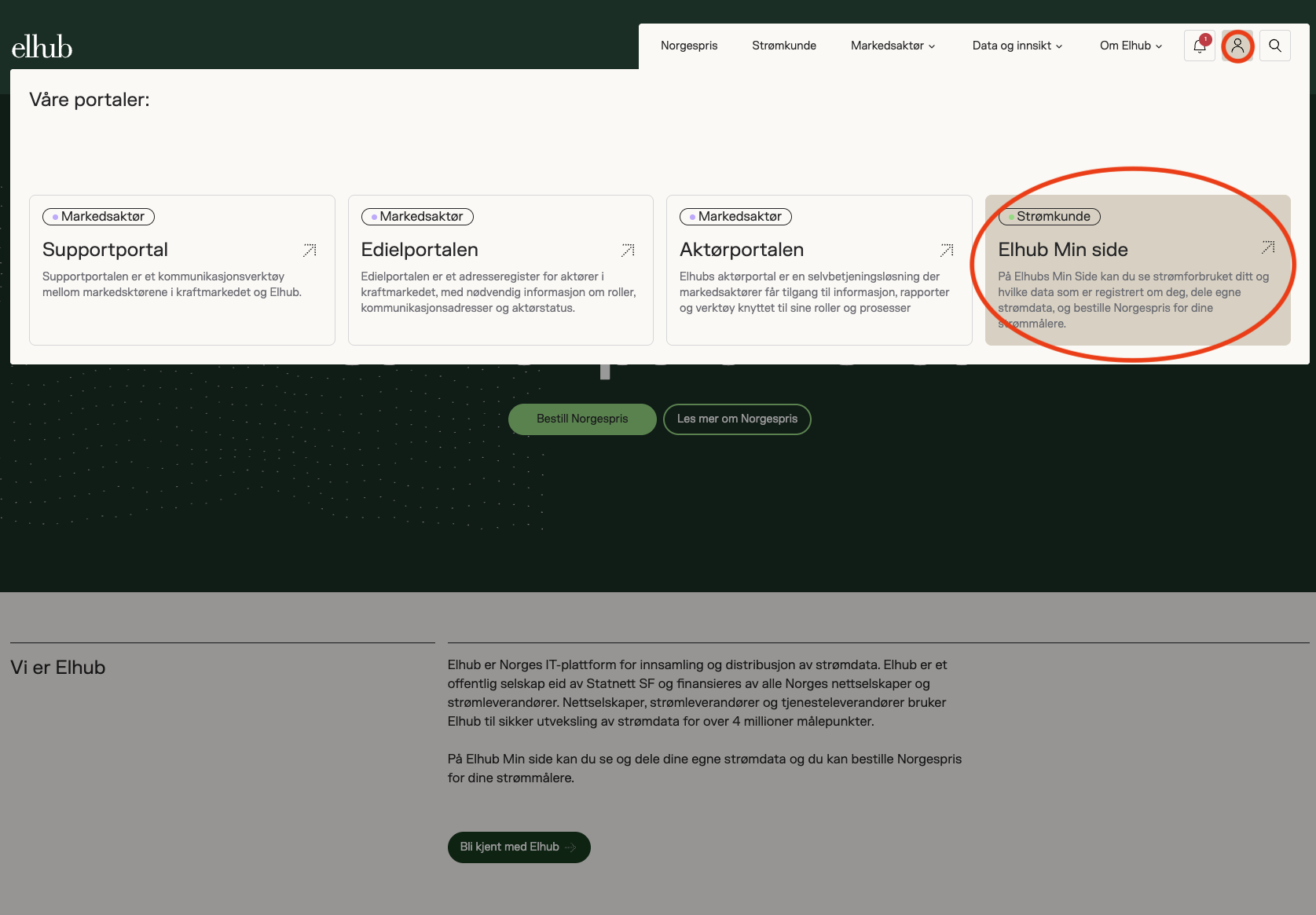Click the user profile portal icon
Screen dimensions: 1316x915
click(x=1237, y=46)
